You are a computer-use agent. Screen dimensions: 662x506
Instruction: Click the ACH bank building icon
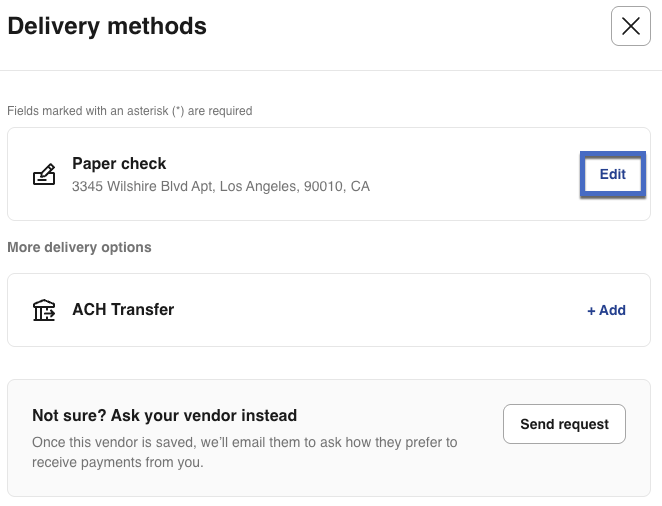tap(44, 310)
